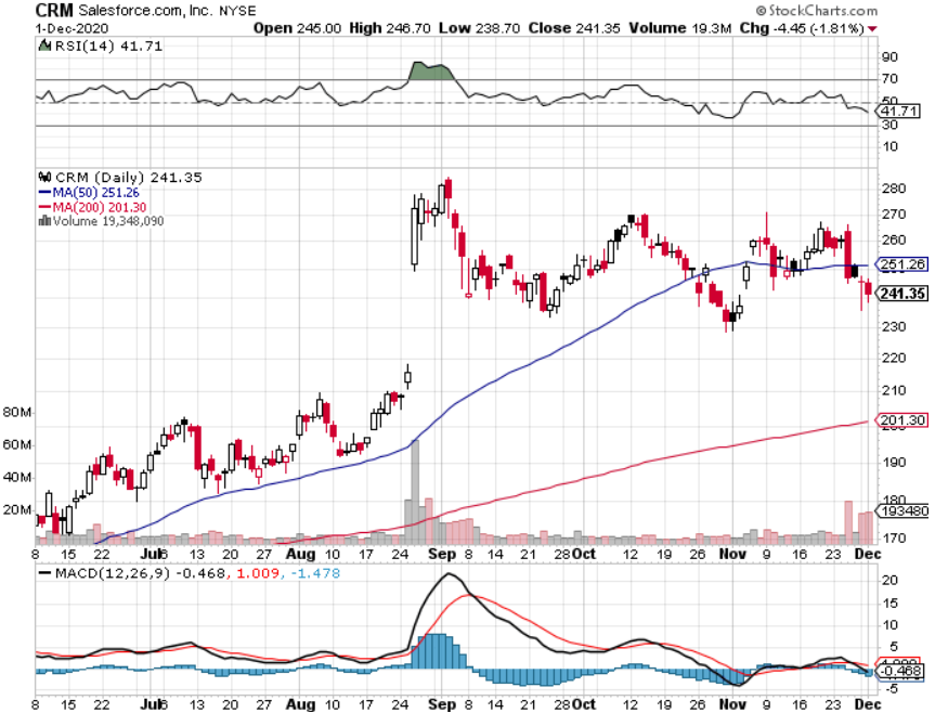Click the RSI(14) legend area icon
The width and height of the screenshot is (934, 712).
[43, 46]
